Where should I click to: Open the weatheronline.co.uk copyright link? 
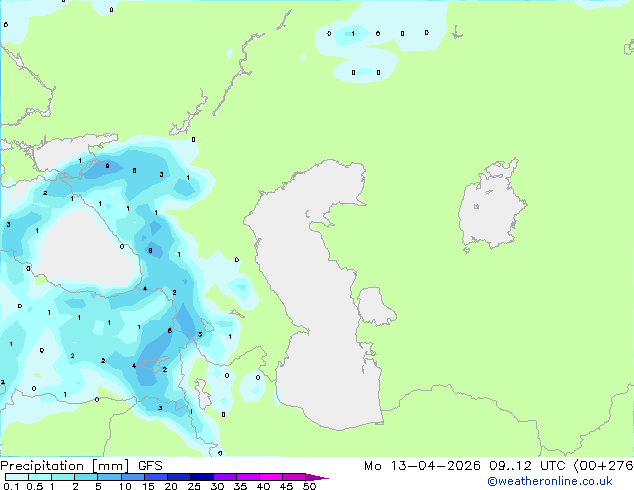pyautogui.click(x=549, y=481)
